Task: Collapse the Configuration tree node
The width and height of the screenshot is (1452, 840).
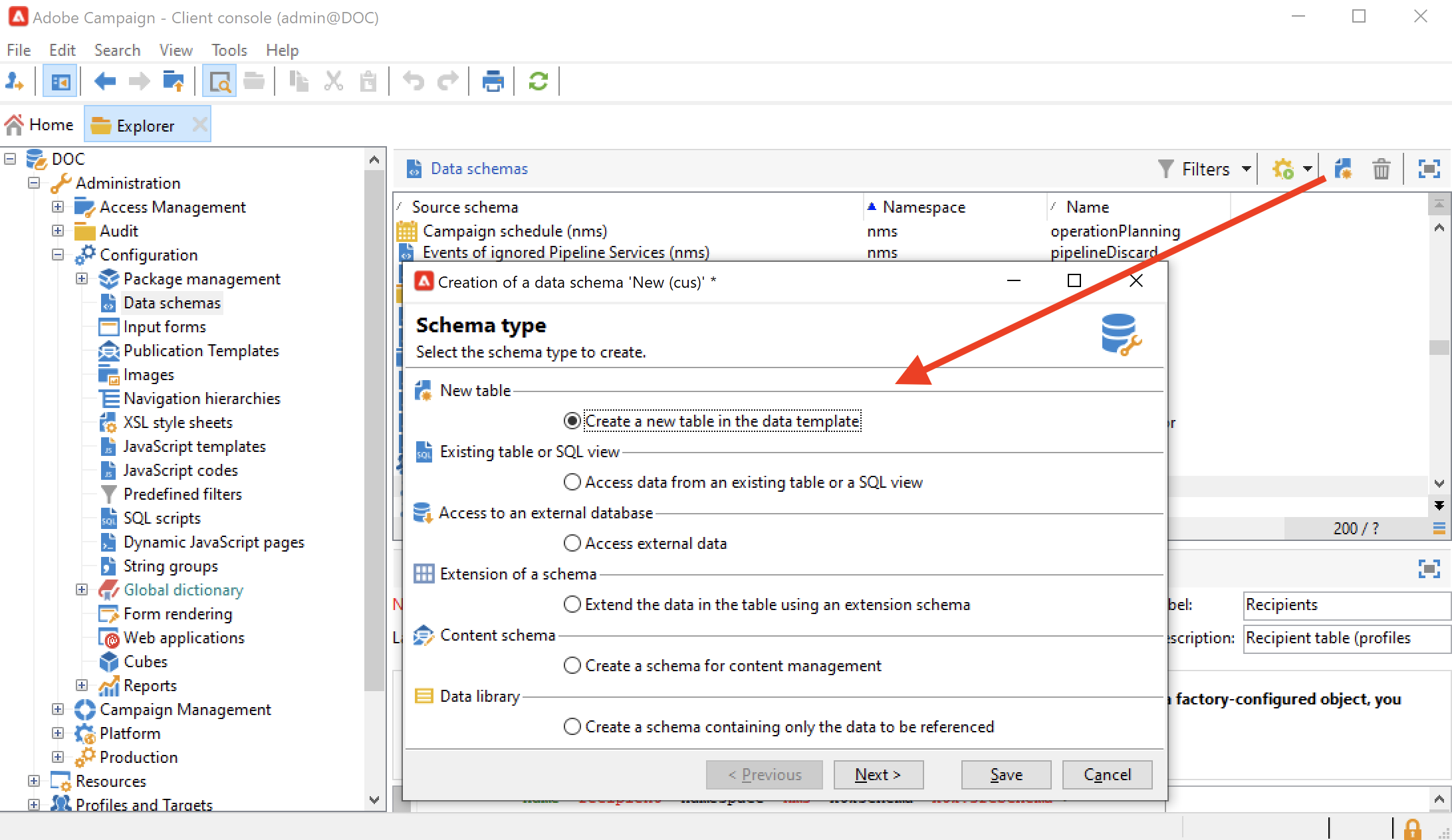Action: 58,255
